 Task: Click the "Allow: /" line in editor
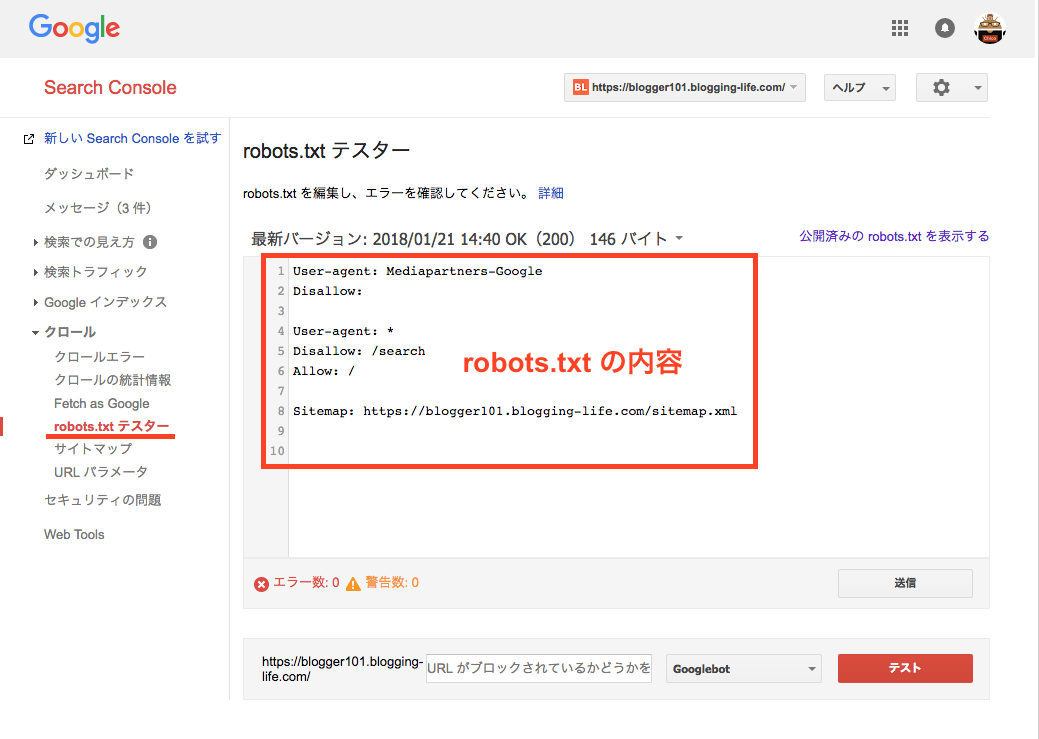click(324, 371)
